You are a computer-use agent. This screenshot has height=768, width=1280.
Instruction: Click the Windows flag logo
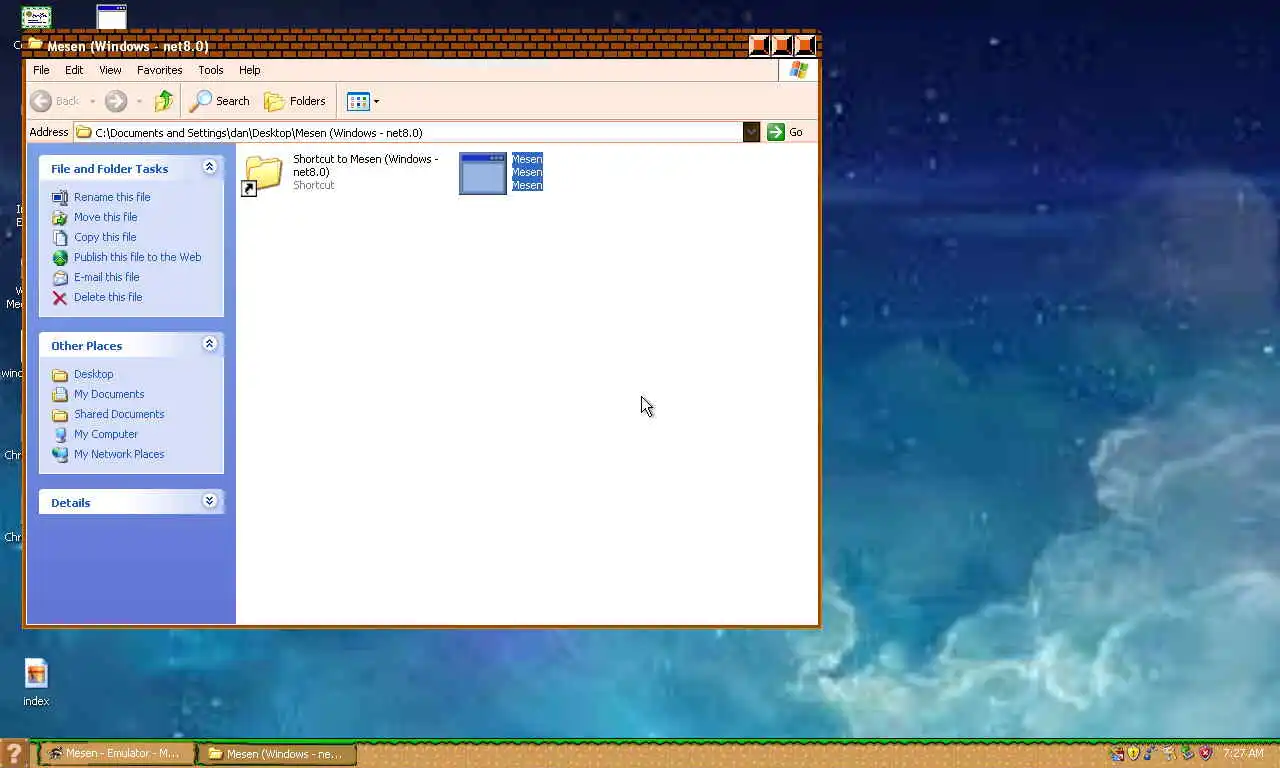798,70
